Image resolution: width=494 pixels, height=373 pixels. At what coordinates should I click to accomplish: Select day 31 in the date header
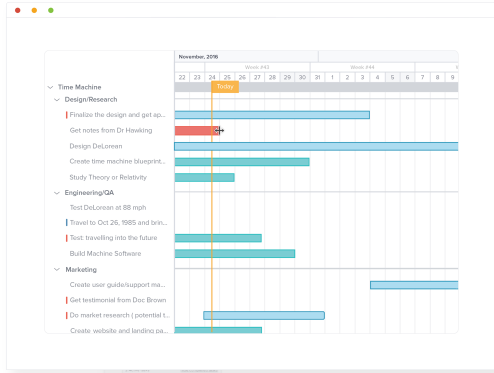click(x=318, y=77)
